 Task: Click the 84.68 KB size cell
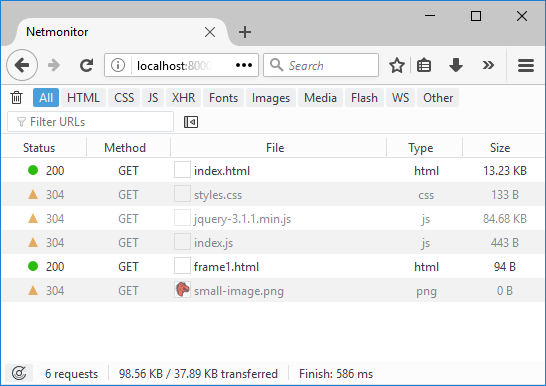tap(505, 219)
